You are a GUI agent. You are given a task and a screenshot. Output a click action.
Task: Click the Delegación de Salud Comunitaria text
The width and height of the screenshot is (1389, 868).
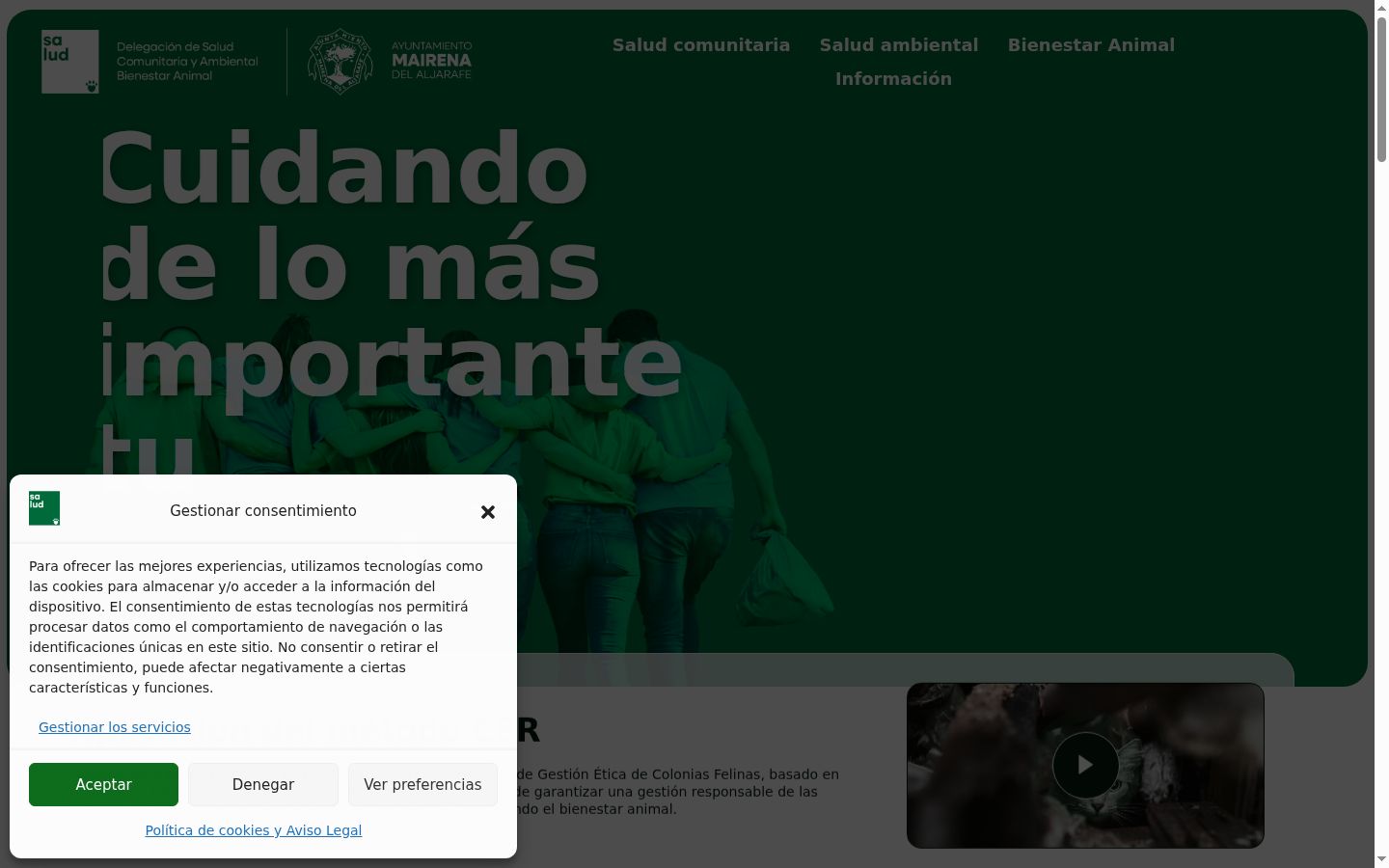click(187, 61)
